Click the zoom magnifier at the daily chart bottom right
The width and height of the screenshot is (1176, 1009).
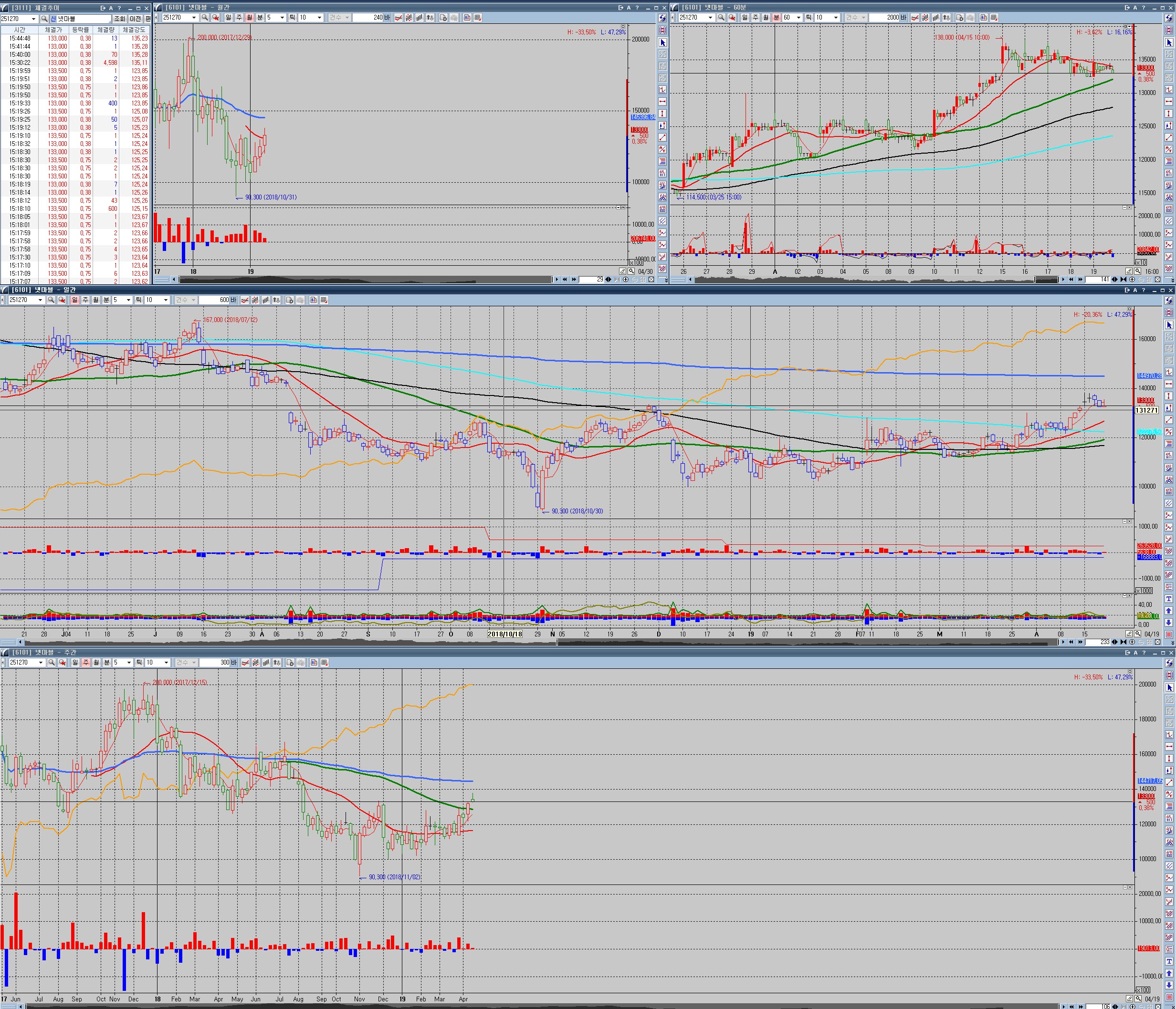click(x=1138, y=634)
